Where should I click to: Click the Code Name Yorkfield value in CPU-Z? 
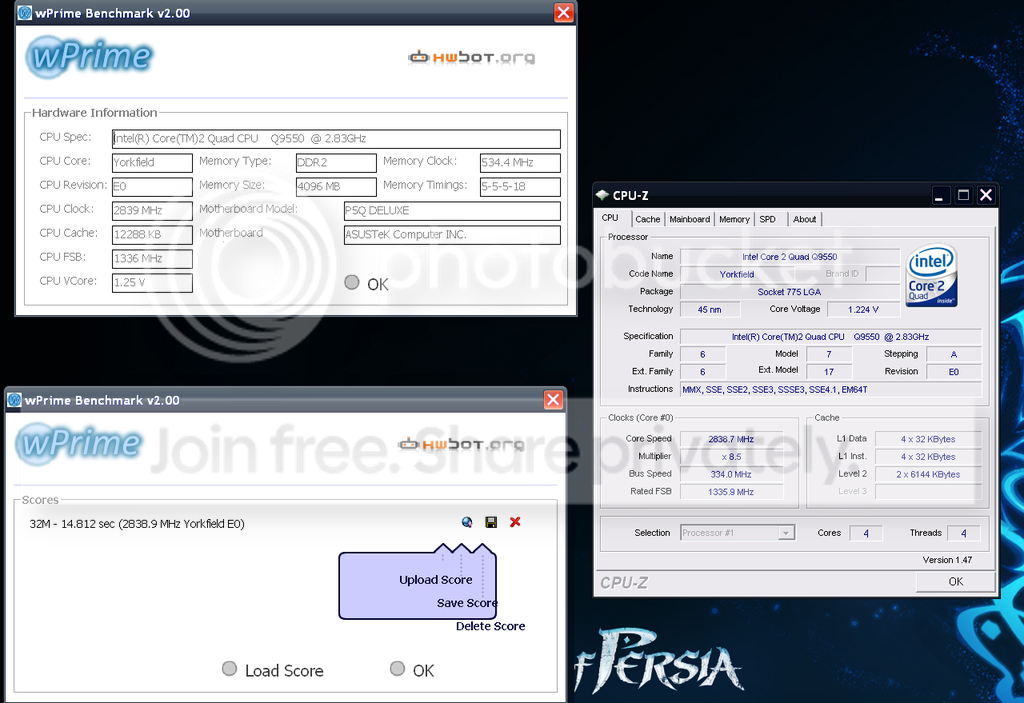[737, 274]
